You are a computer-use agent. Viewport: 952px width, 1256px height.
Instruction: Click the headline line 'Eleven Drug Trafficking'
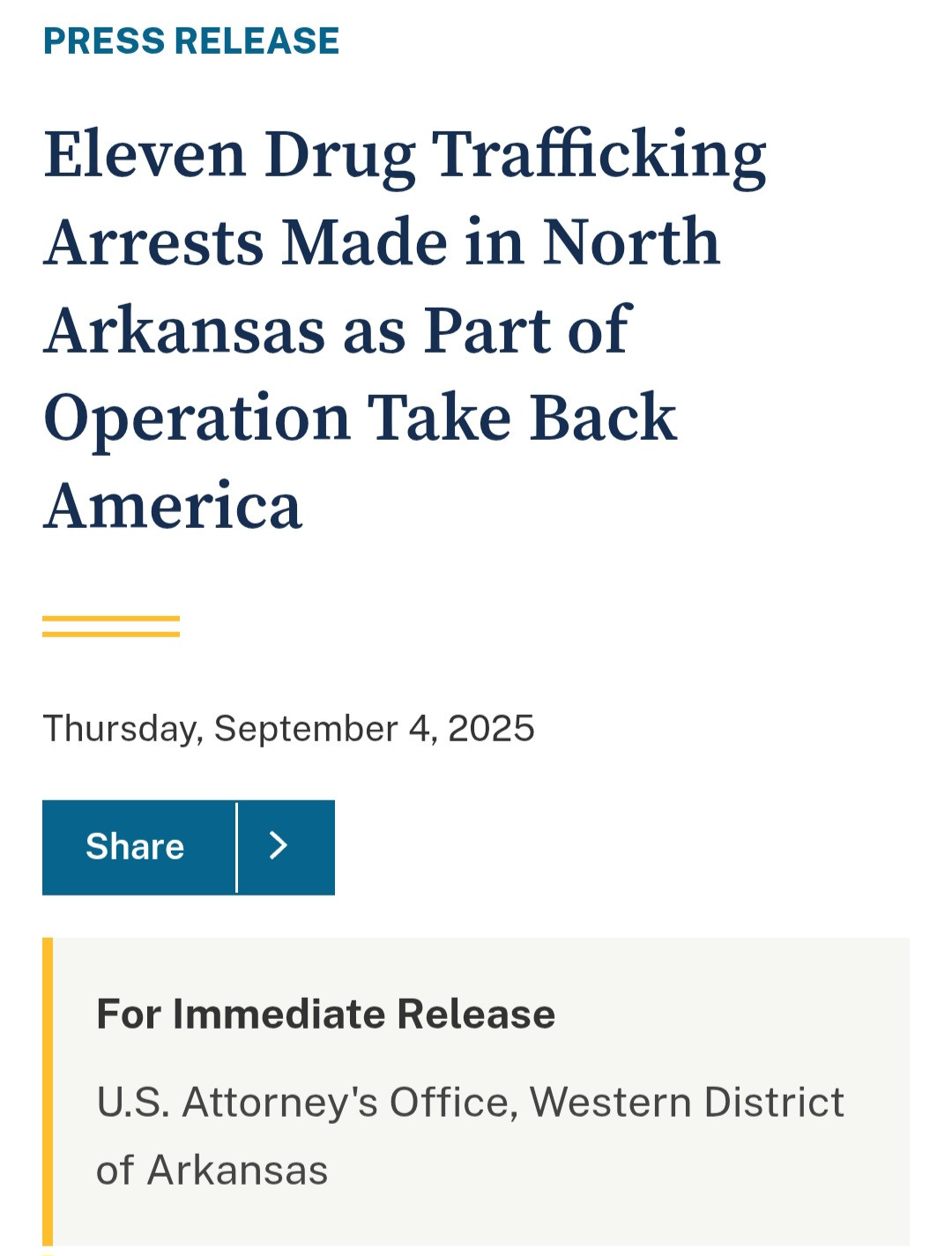coord(405,156)
